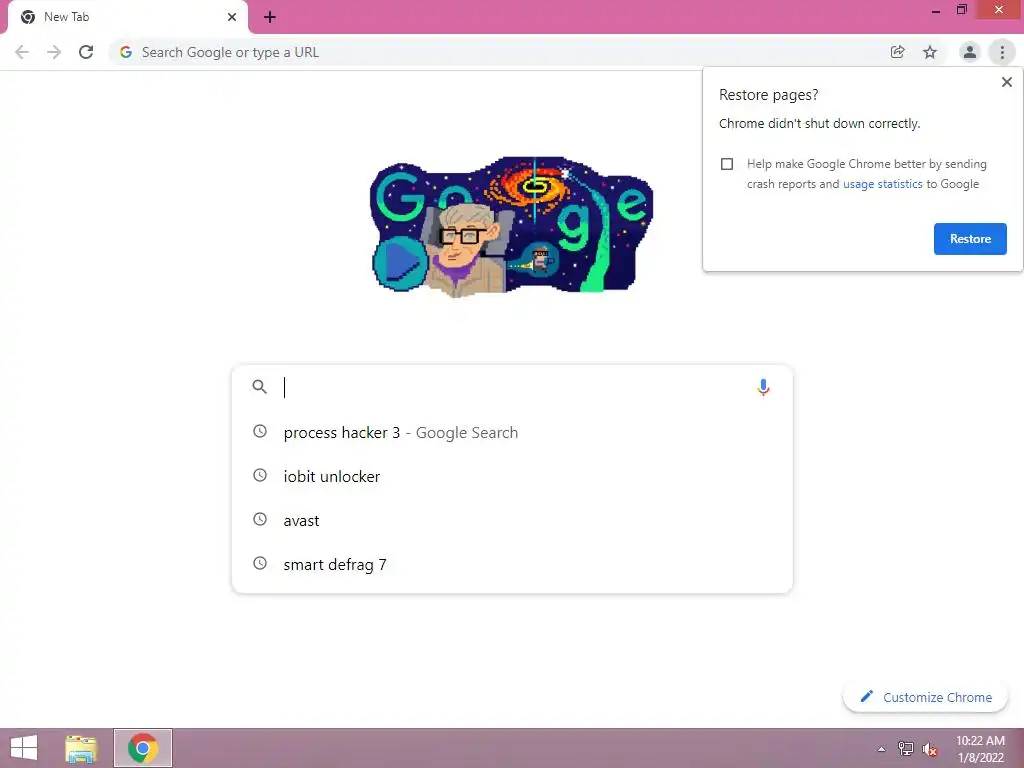Click the blue Restore button
The image size is (1024, 768).
pos(970,239)
